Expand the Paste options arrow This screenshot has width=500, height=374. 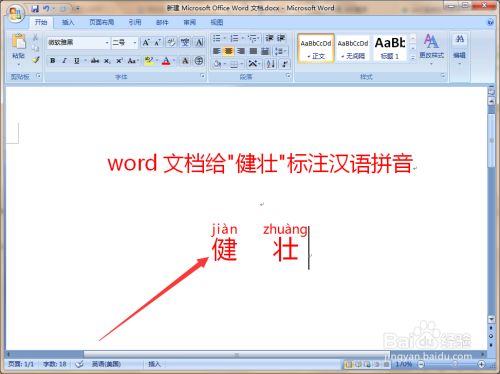19,64
